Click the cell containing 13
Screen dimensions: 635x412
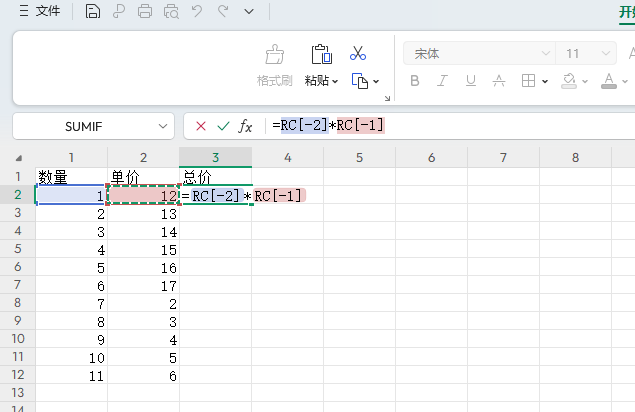pyautogui.click(x=143, y=213)
